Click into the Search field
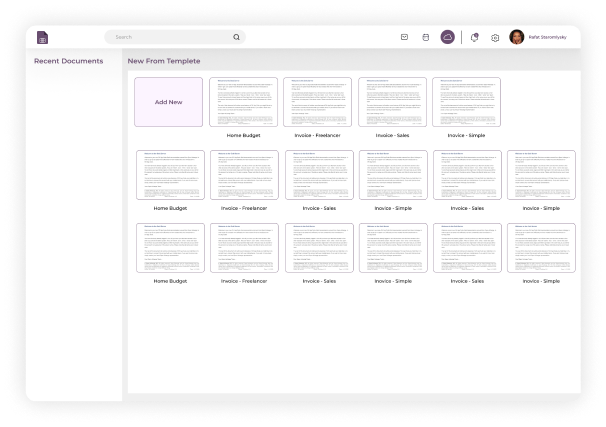This screenshot has width=606, height=427. [x=170, y=37]
